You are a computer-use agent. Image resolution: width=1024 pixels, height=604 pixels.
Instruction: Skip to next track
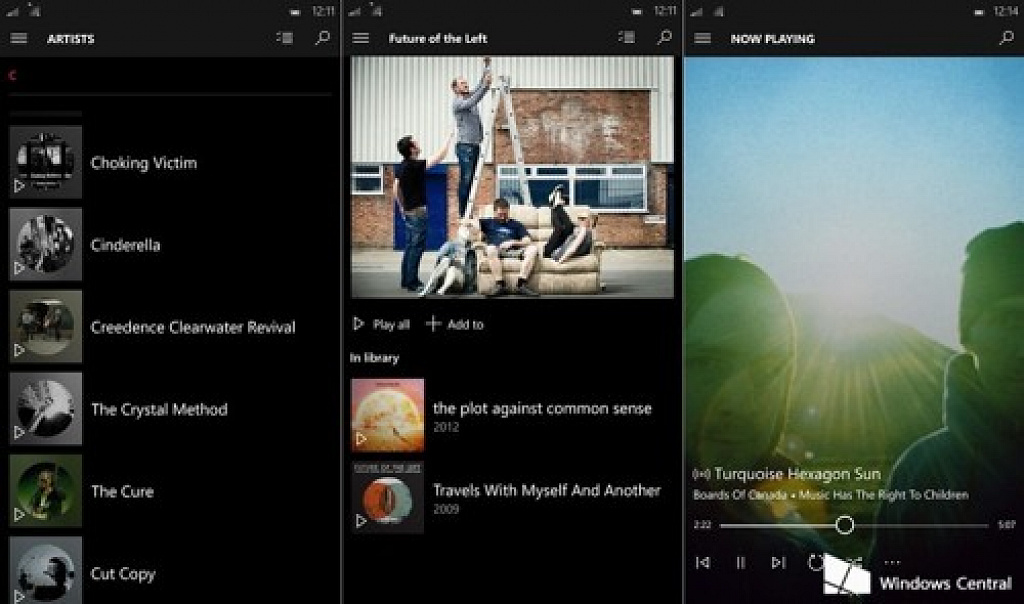778,562
